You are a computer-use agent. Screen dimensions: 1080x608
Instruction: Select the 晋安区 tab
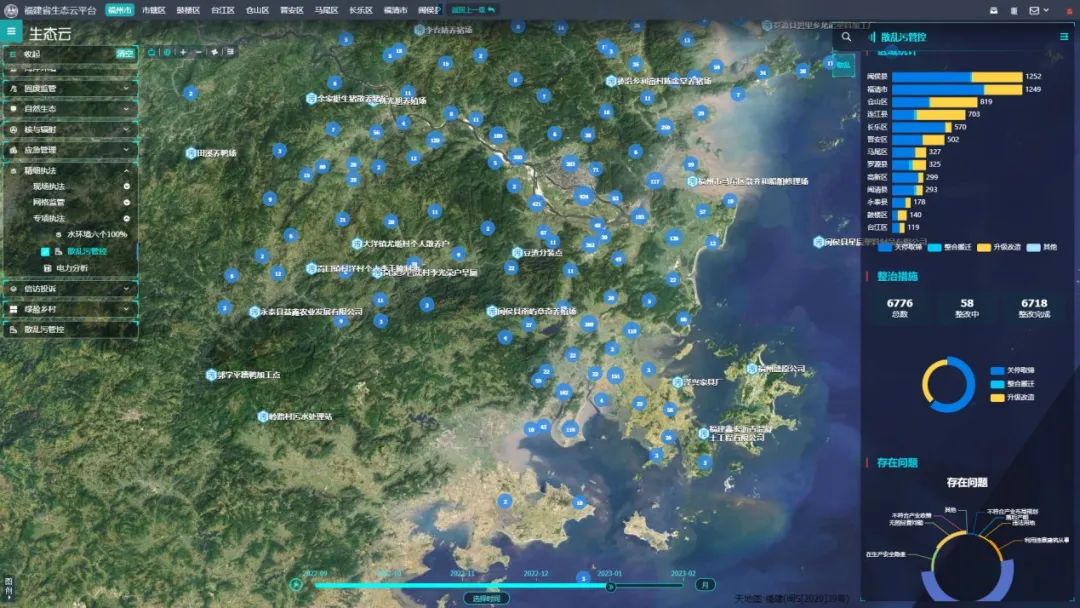[292, 10]
